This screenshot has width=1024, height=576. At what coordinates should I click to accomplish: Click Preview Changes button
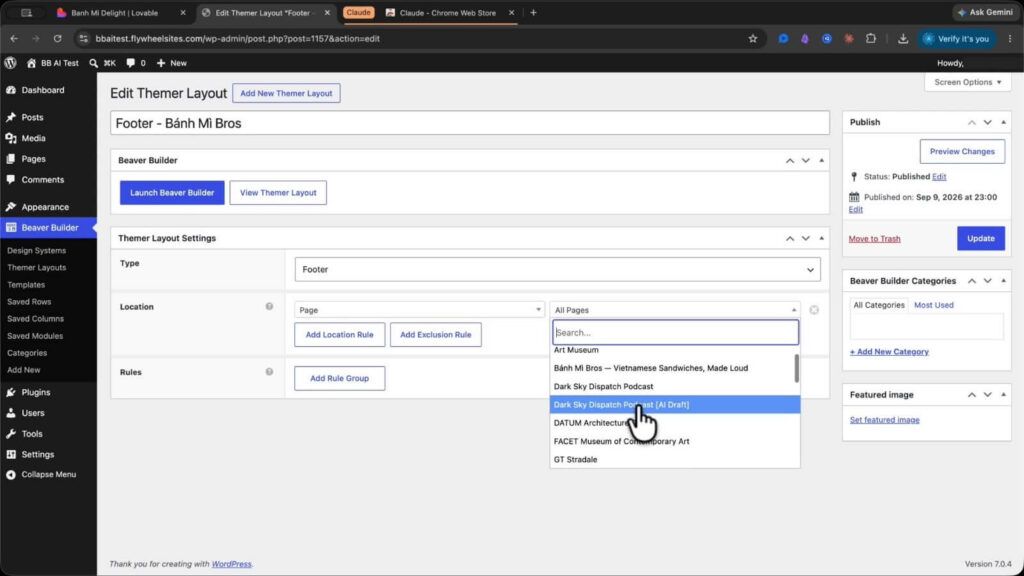click(962, 152)
